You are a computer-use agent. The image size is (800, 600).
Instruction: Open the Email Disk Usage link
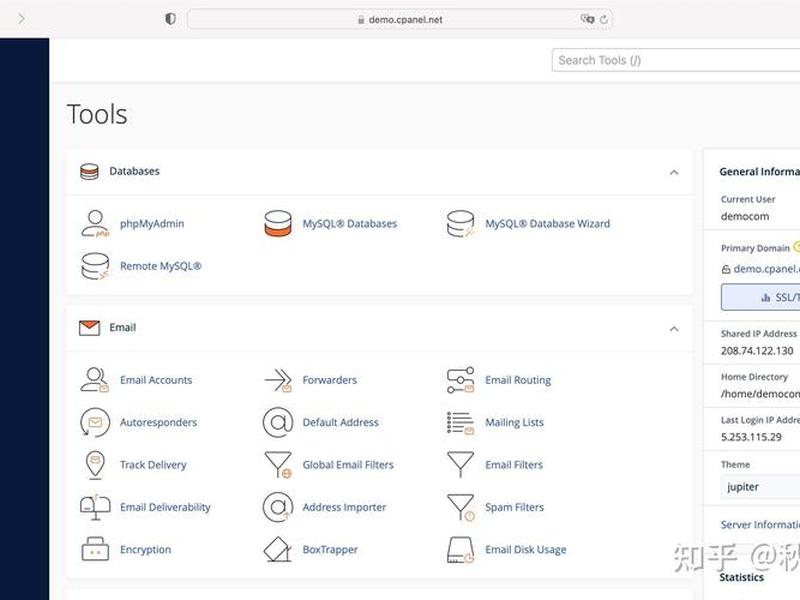[x=526, y=549]
